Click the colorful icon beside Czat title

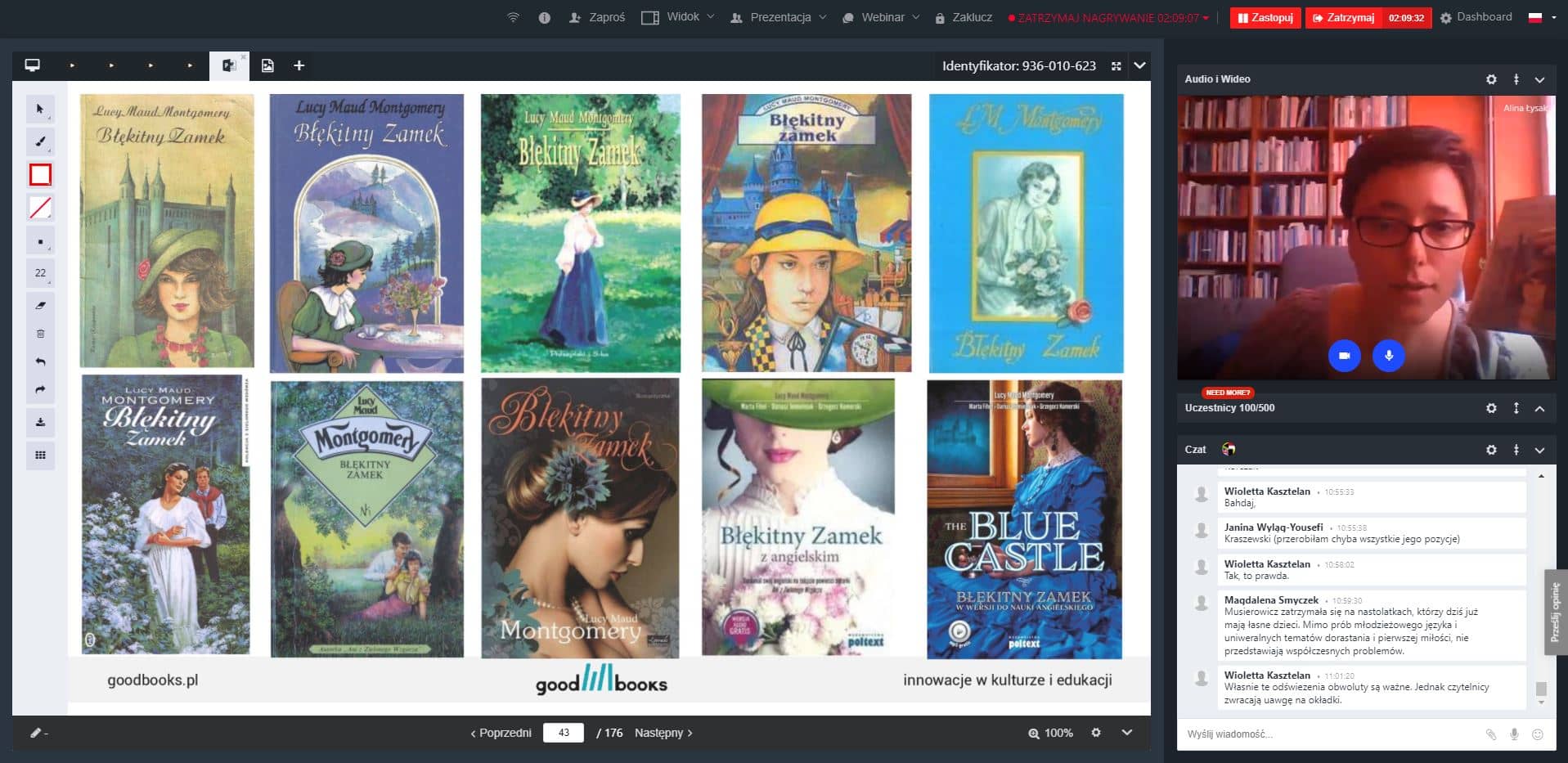point(1229,449)
